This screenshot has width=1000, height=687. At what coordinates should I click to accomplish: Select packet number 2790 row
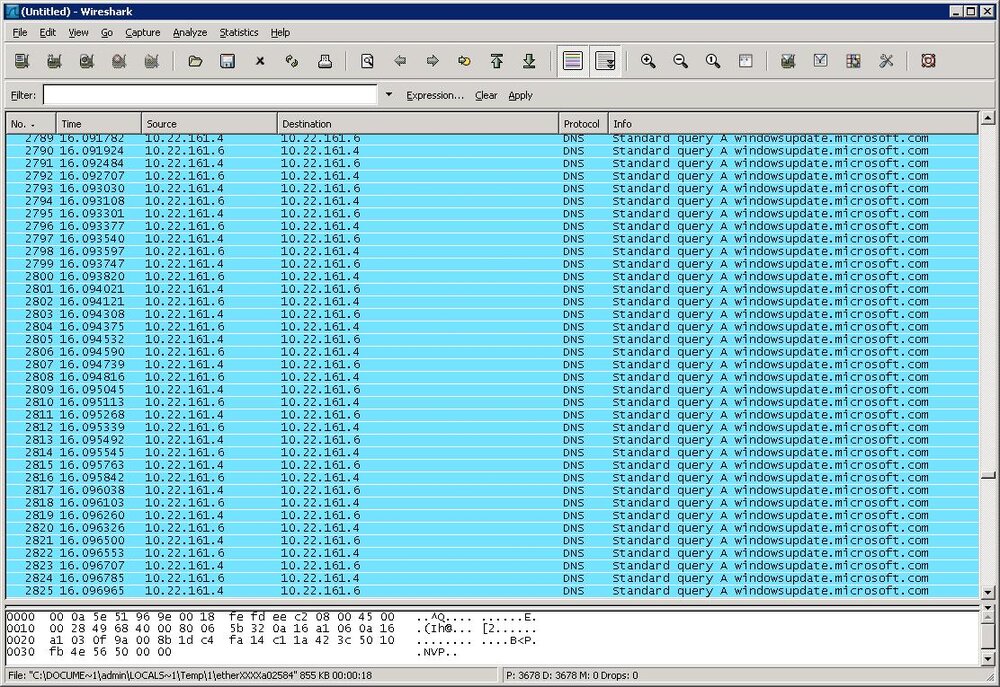click(x=492, y=151)
